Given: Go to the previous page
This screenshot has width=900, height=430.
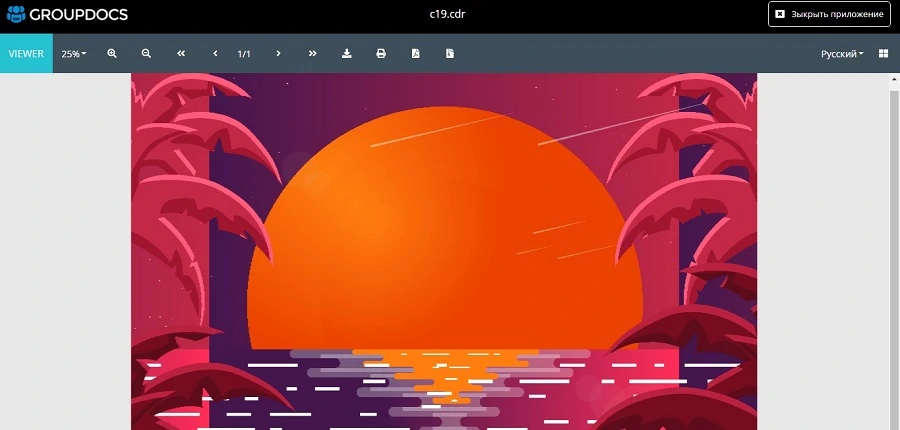Looking at the screenshot, I should tap(215, 53).
